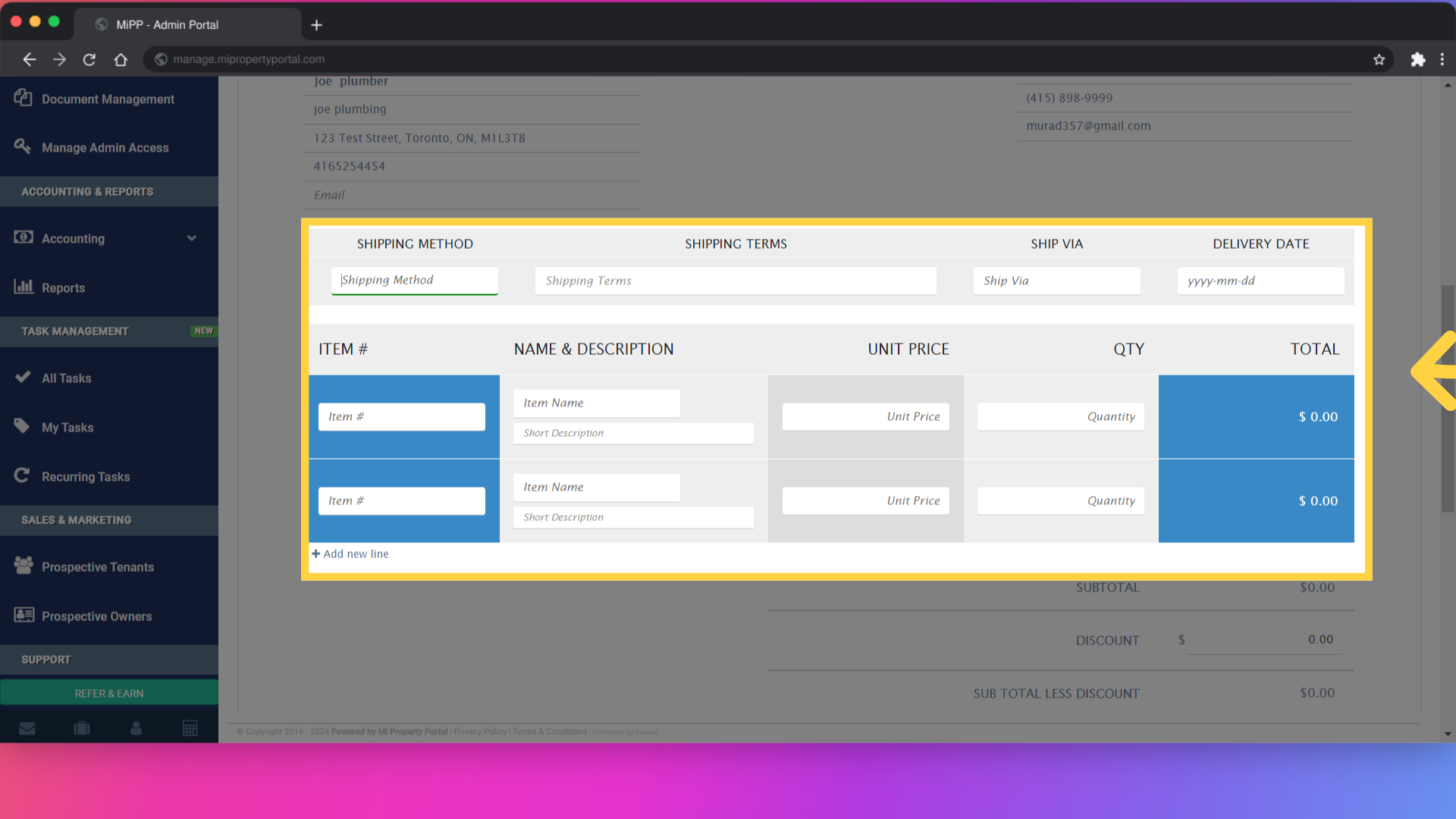This screenshot has width=1456, height=819.
Task: Click the first row Unit Price field
Action: [866, 416]
